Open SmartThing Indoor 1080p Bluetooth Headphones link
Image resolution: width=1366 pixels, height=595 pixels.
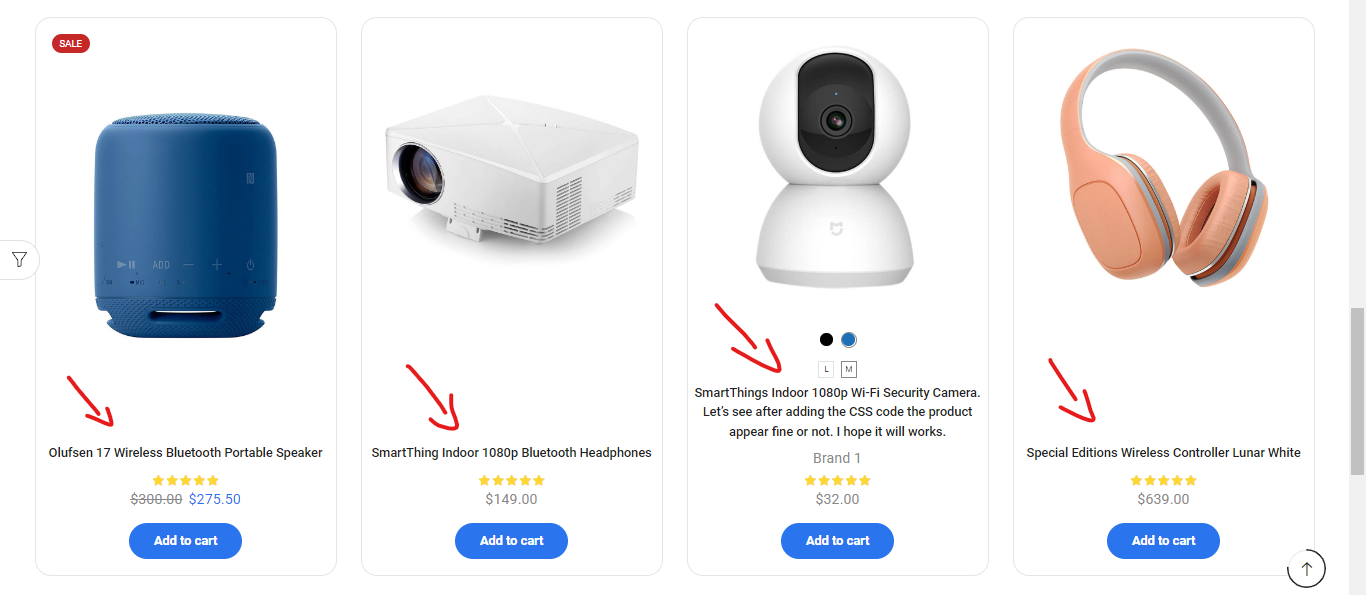[511, 453]
